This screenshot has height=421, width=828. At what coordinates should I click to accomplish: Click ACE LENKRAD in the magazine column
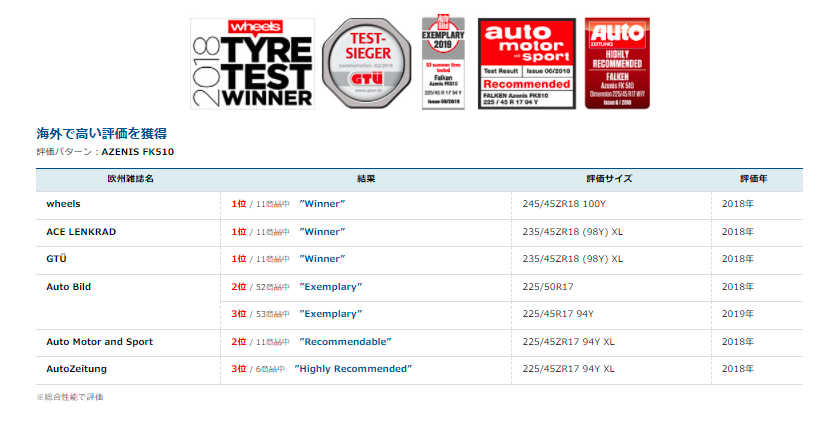[81, 231]
